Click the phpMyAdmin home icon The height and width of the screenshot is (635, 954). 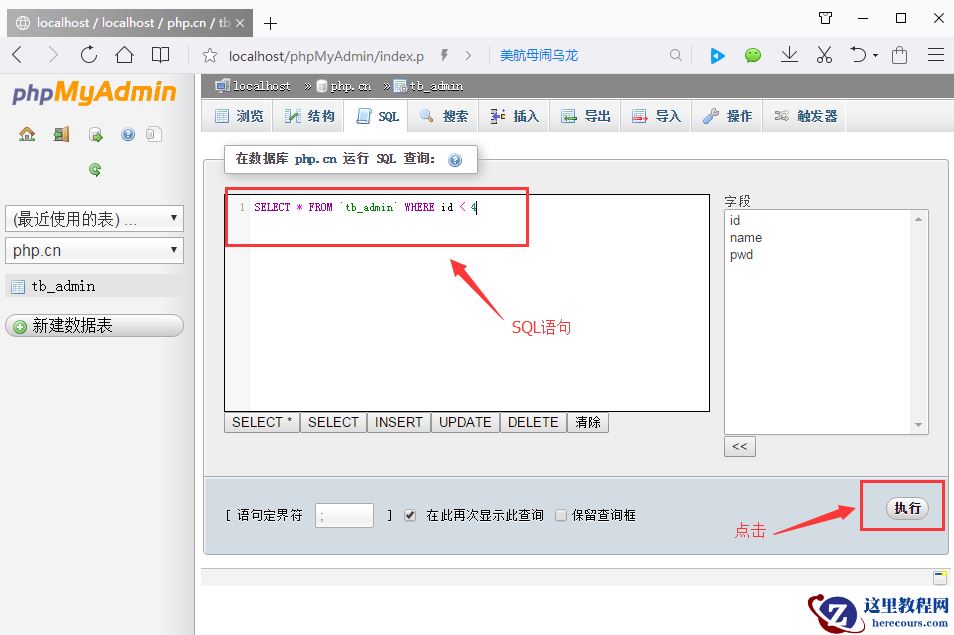(x=27, y=134)
